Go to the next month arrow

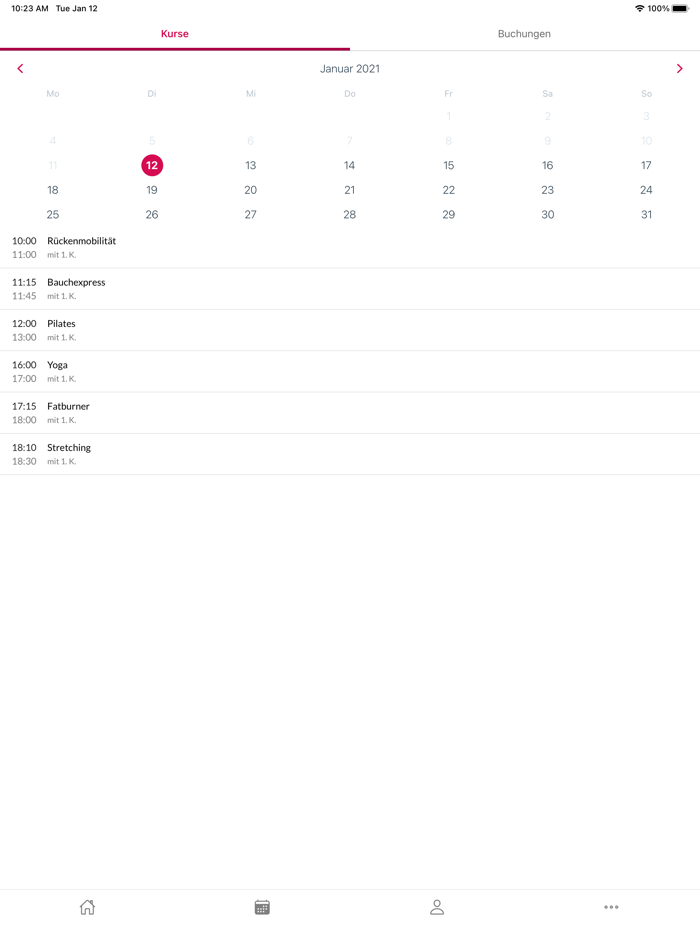pos(680,69)
